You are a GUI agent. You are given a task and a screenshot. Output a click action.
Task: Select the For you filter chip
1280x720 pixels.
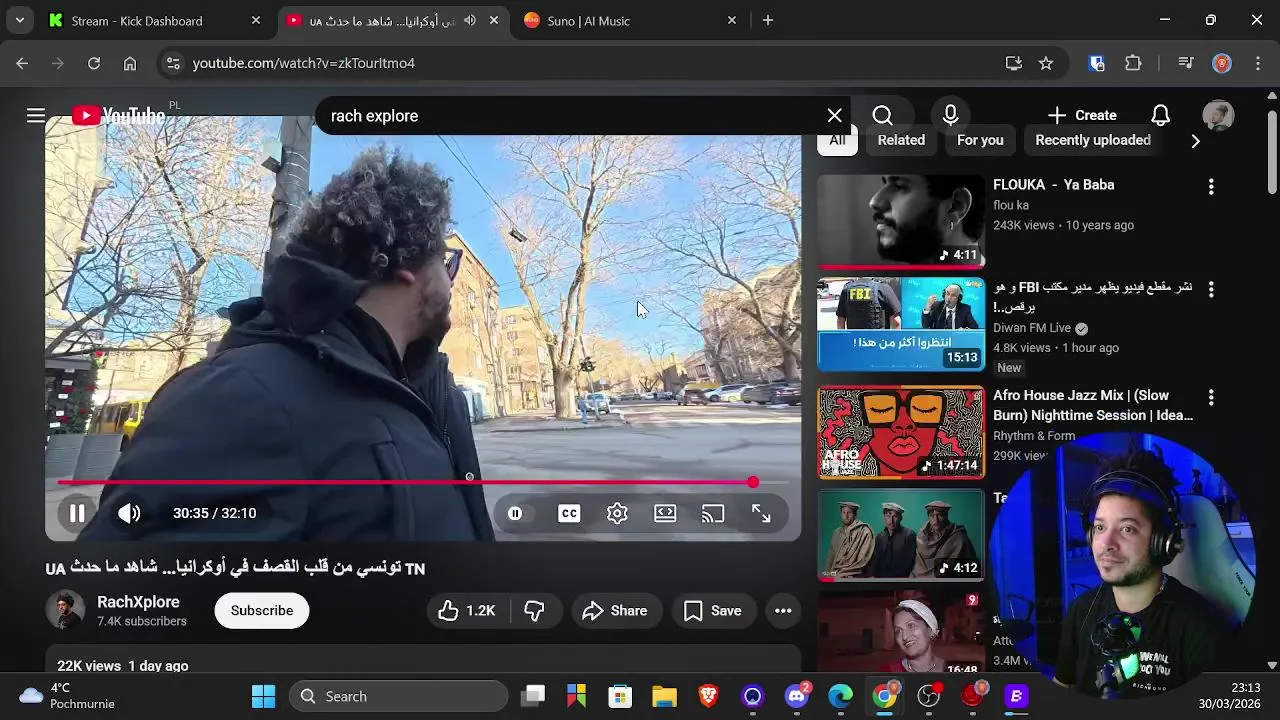click(980, 141)
